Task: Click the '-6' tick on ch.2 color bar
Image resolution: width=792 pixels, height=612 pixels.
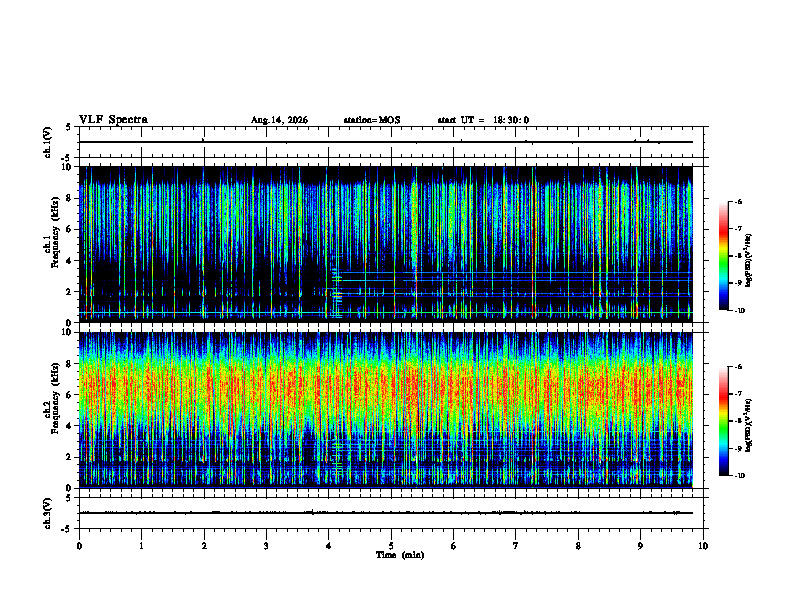Action: (x=737, y=367)
